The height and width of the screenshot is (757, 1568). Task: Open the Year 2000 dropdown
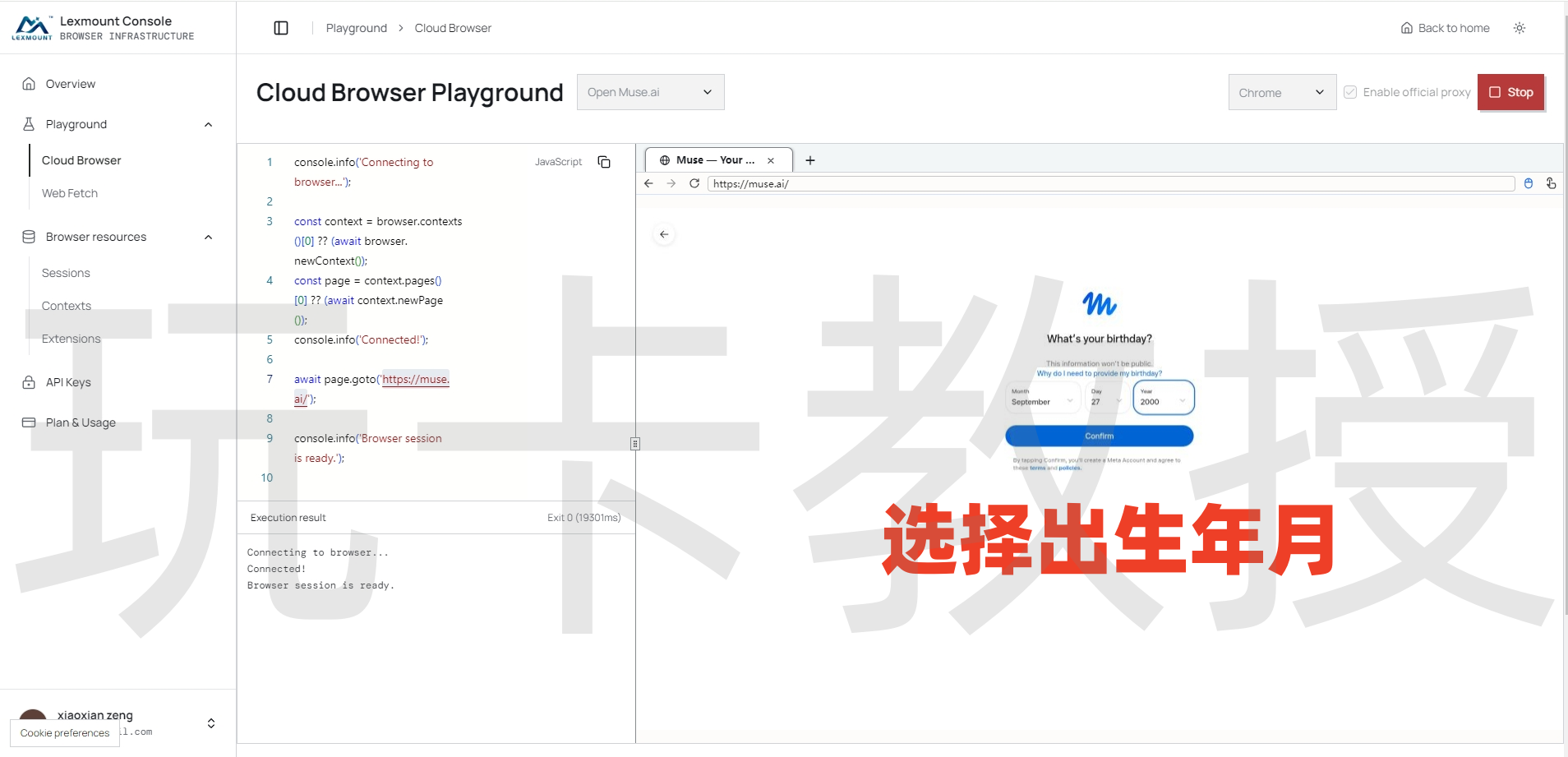[x=1163, y=398]
